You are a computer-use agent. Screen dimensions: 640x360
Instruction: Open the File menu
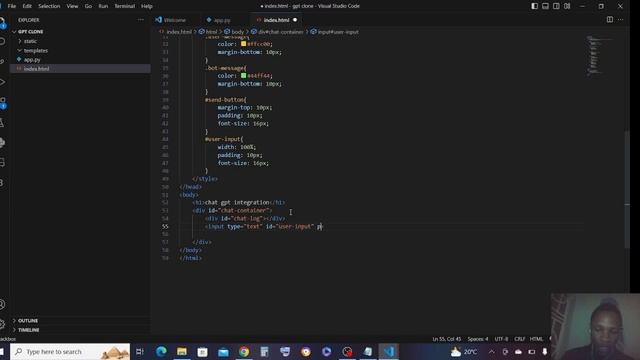[x=12, y=6]
